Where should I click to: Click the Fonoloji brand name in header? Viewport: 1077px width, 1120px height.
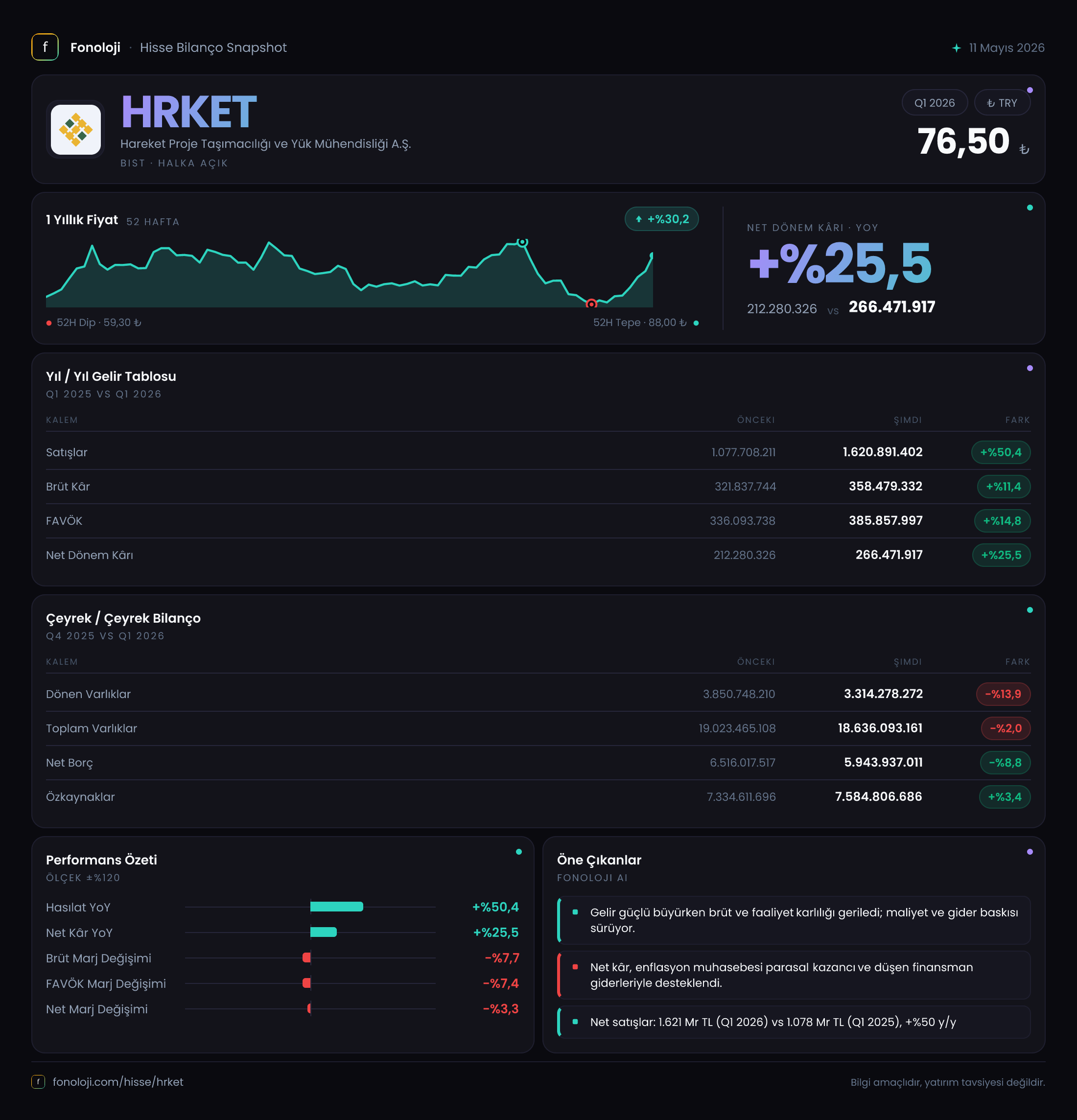point(95,47)
